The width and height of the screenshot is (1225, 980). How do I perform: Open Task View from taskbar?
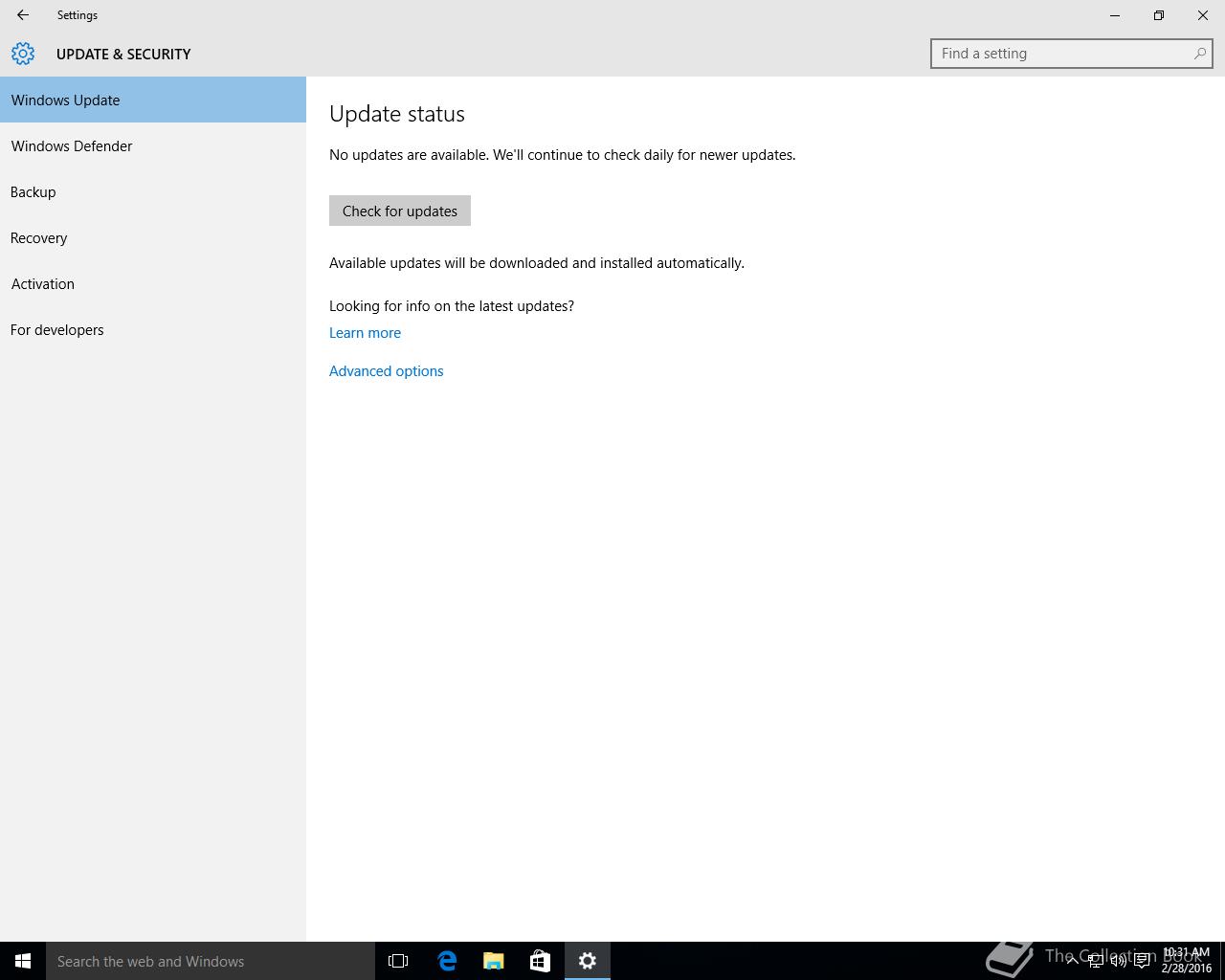pos(398,961)
